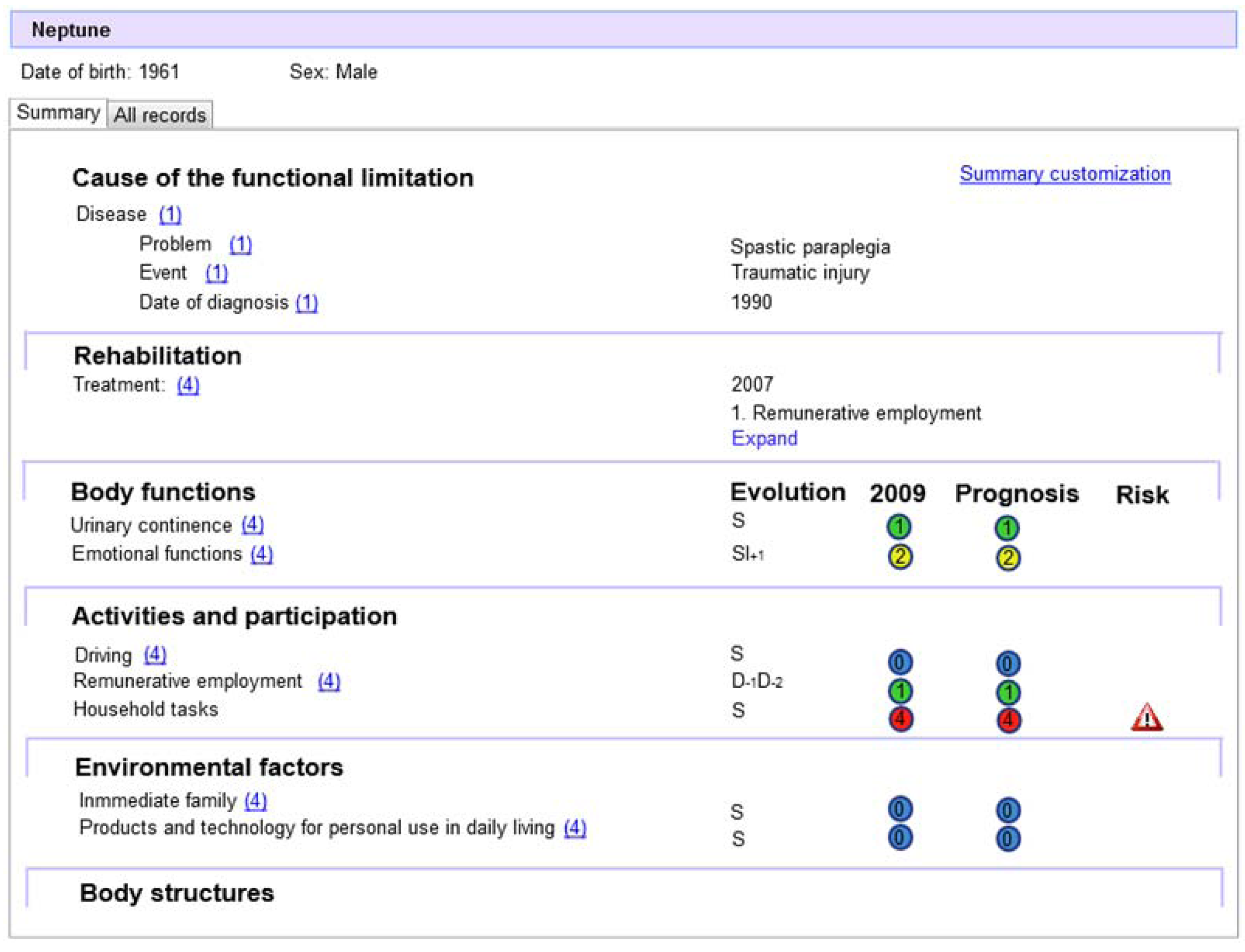This screenshot has width=1245, height=952.
Task: Click red Prognosis score for Household tasks
Action: point(1008,720)
